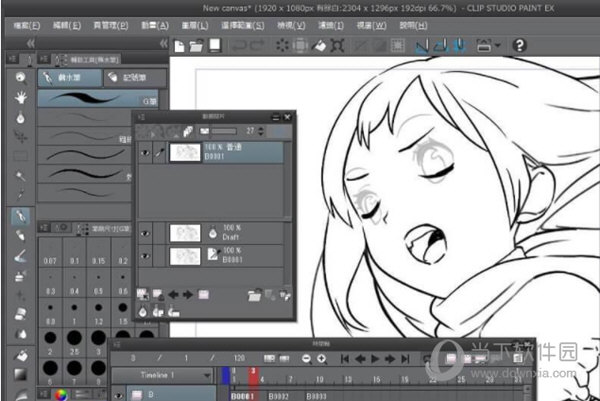Image resolution: width=600 pixels, height=401 pixels.
Task: Click previous cel left arrow in animation cels panel
Action: click(173, 295)
